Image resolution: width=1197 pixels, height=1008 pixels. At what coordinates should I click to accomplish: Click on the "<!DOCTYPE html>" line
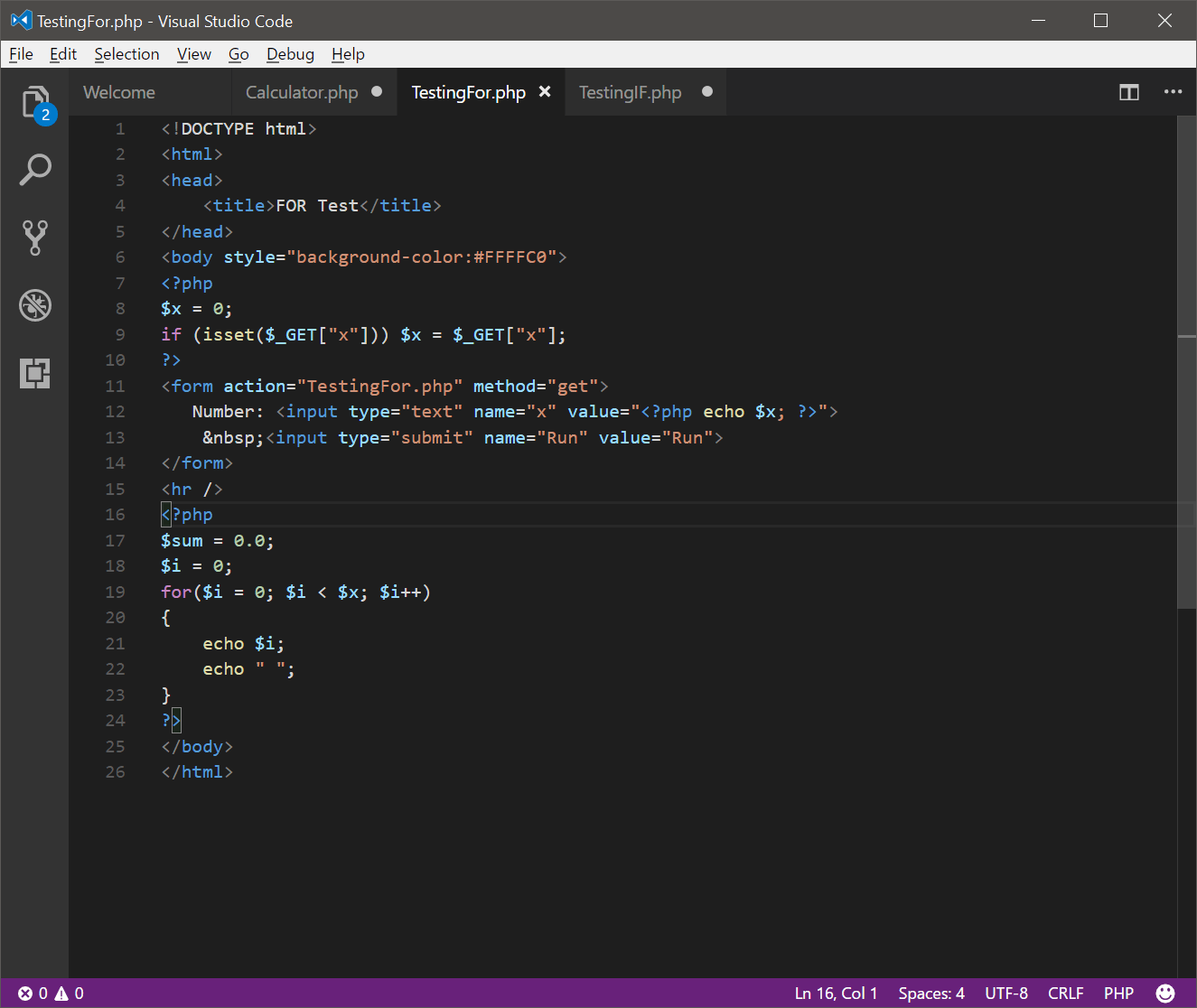(x=238, y=129)
